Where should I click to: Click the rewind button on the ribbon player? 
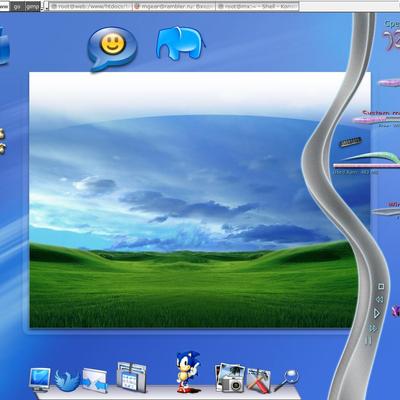[379, 299]
